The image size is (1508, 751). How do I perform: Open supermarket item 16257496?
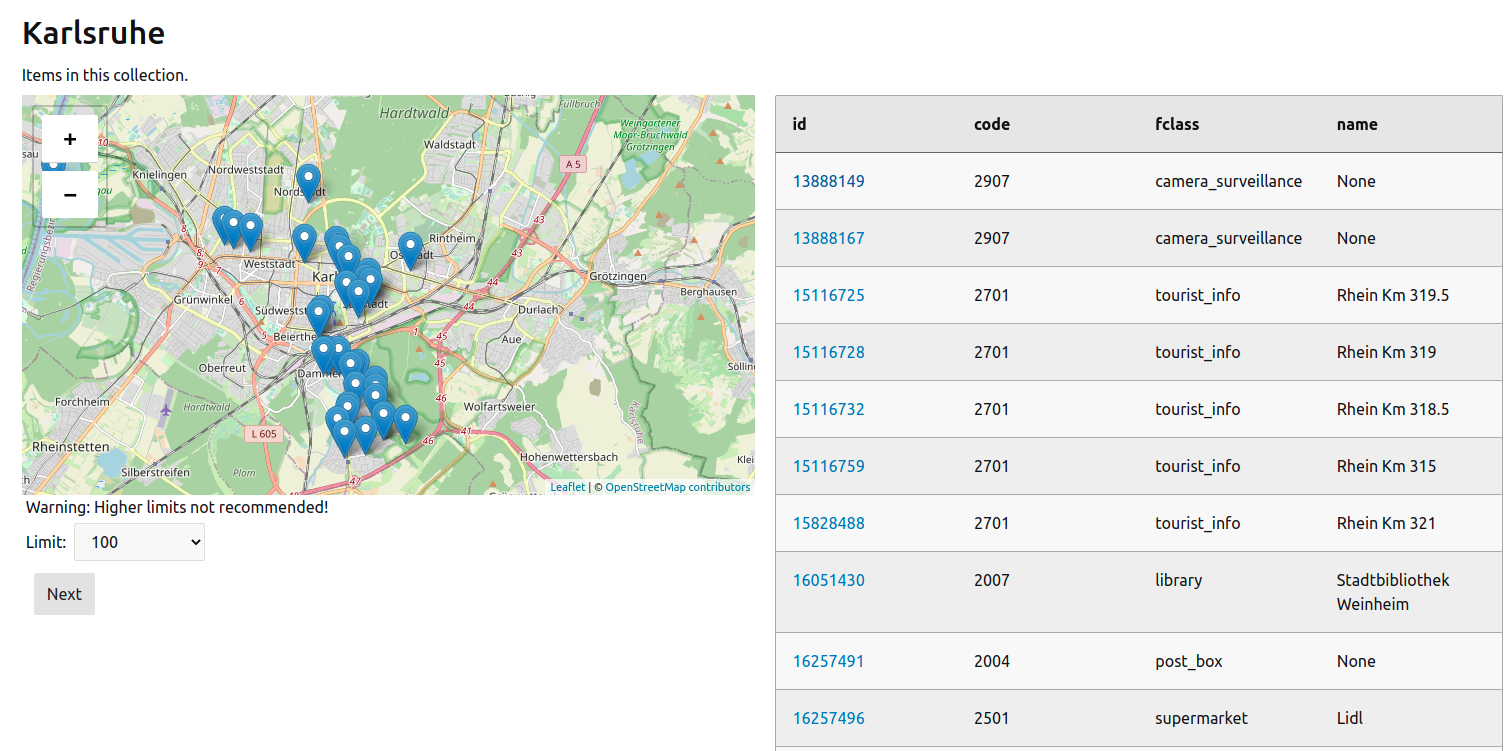pos(828,718)
